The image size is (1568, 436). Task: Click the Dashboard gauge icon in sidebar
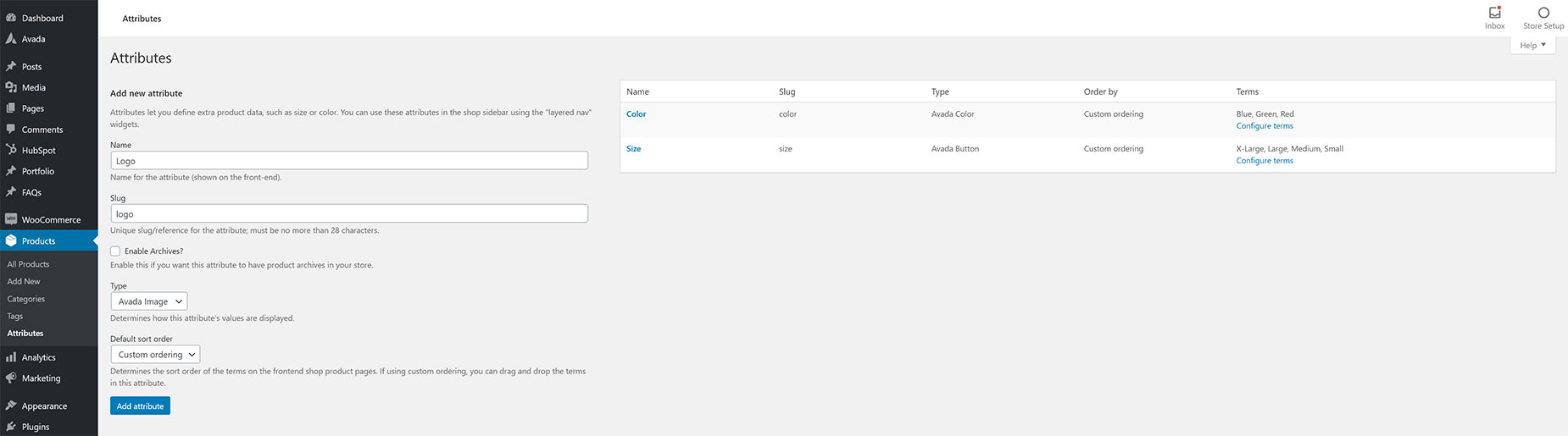click(x=11, y=18)
